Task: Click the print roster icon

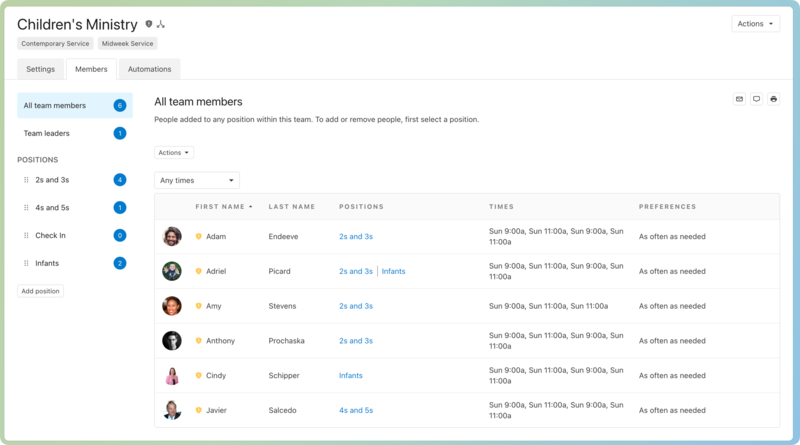Action: pyautogui.click(x=773, y=99)
